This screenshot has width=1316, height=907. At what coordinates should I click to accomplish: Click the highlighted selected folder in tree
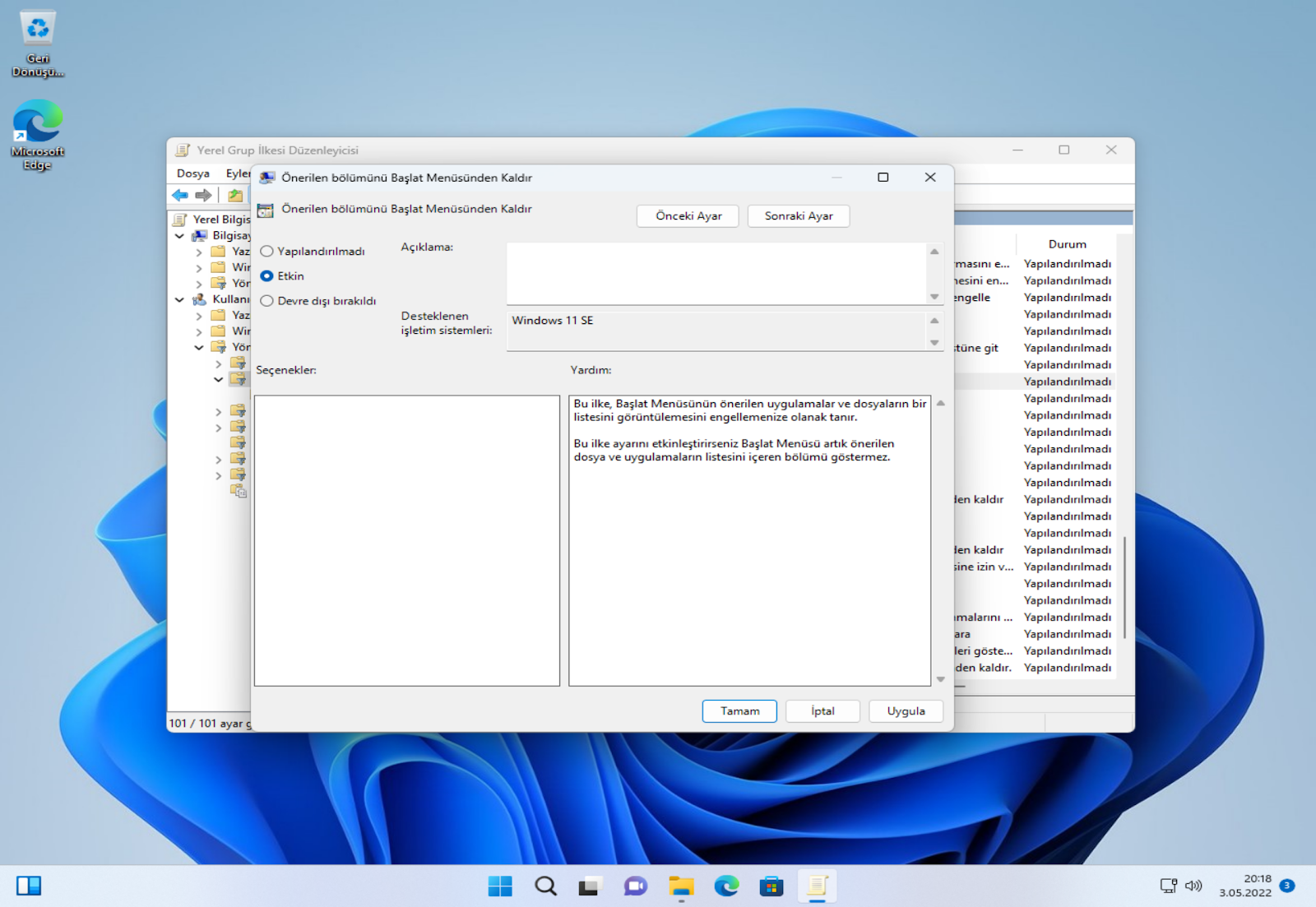[x=238, y=379]
